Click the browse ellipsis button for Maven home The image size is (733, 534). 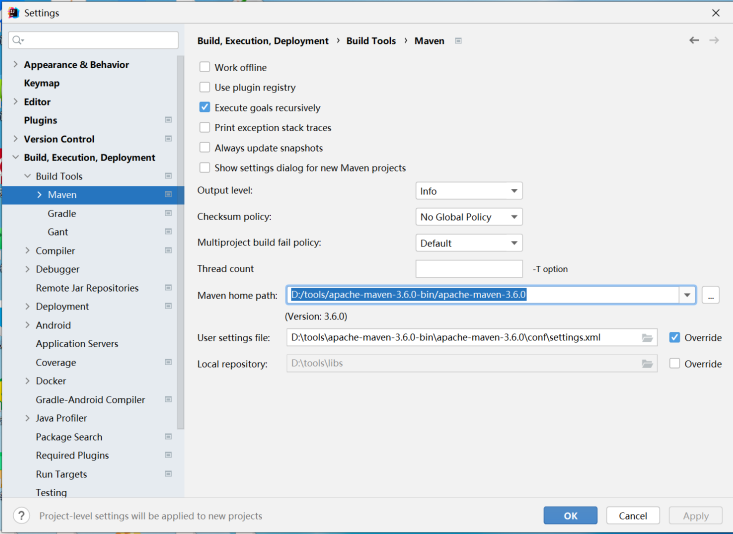click(x=711, y=295)
